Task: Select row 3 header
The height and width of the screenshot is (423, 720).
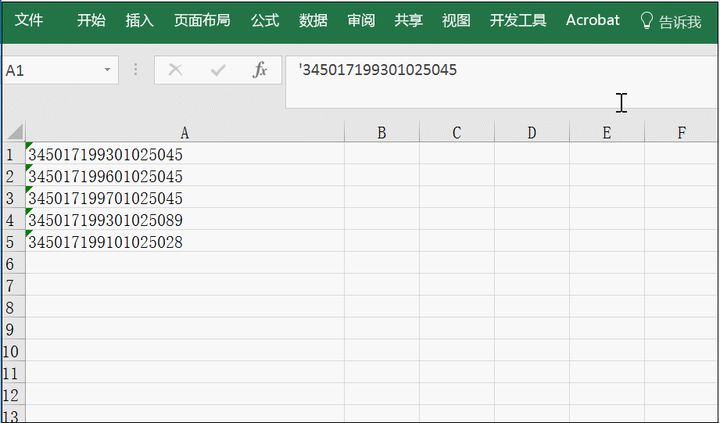Action: 10,198
